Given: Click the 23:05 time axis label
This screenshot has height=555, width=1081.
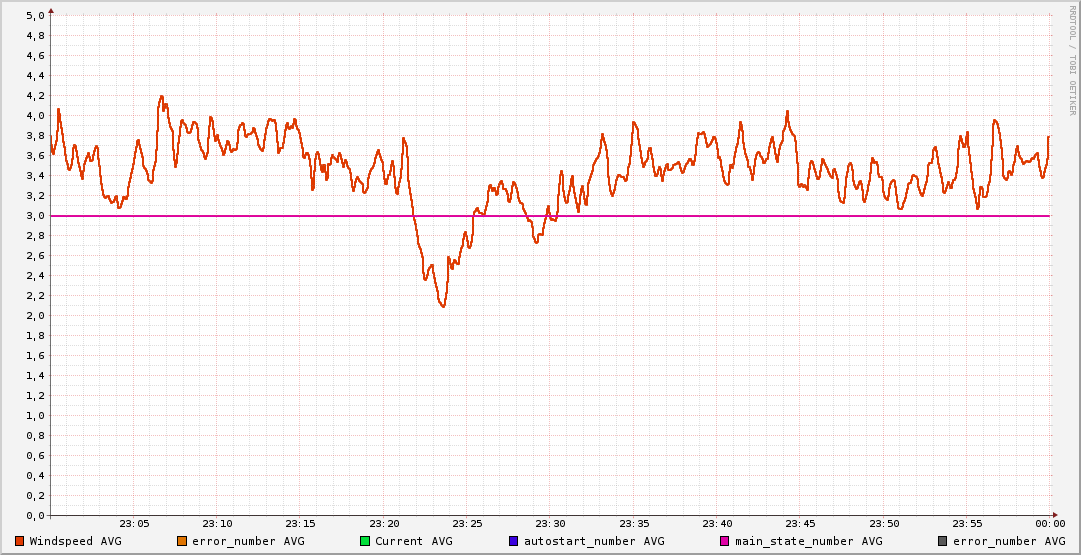Looking at the screenshot, I should [134, 523].
